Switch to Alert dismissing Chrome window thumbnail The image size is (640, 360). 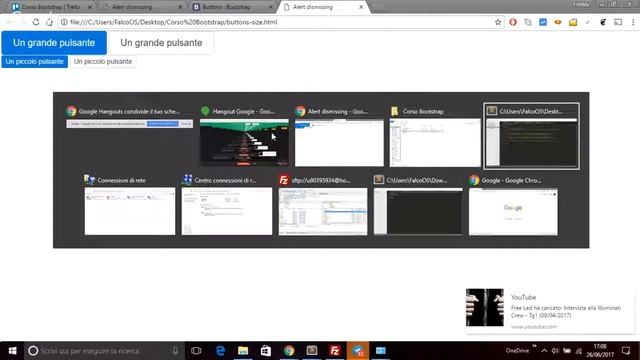pos(339,136)
